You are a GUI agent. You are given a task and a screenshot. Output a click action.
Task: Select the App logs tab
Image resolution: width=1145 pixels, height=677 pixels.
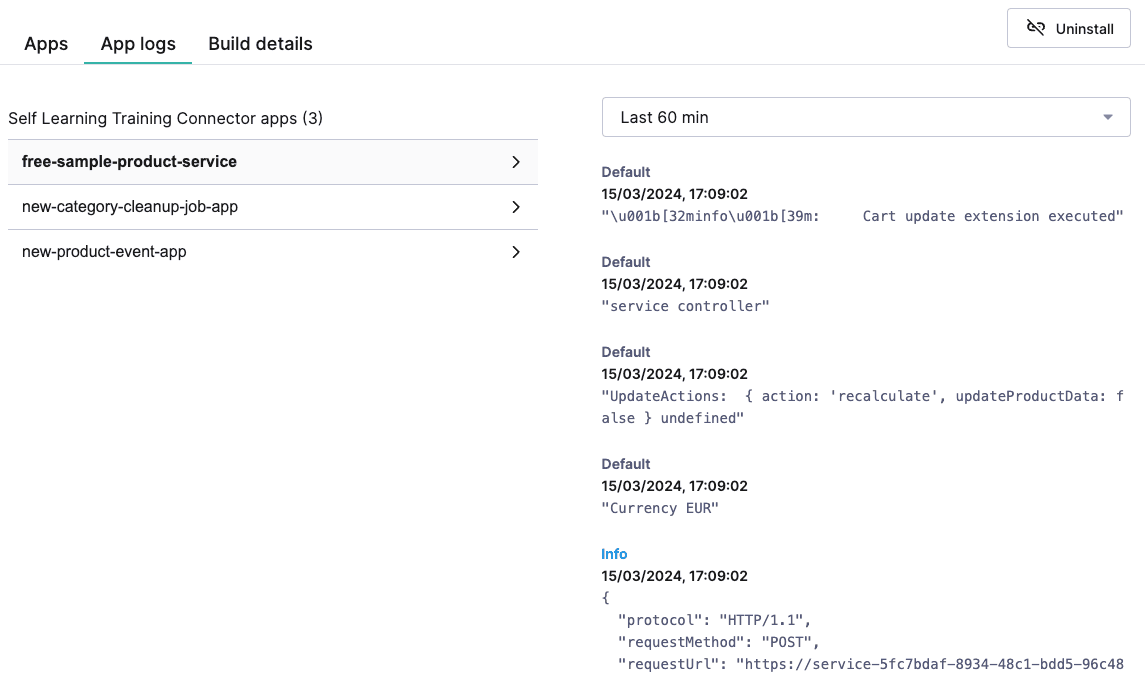(137, 44)
